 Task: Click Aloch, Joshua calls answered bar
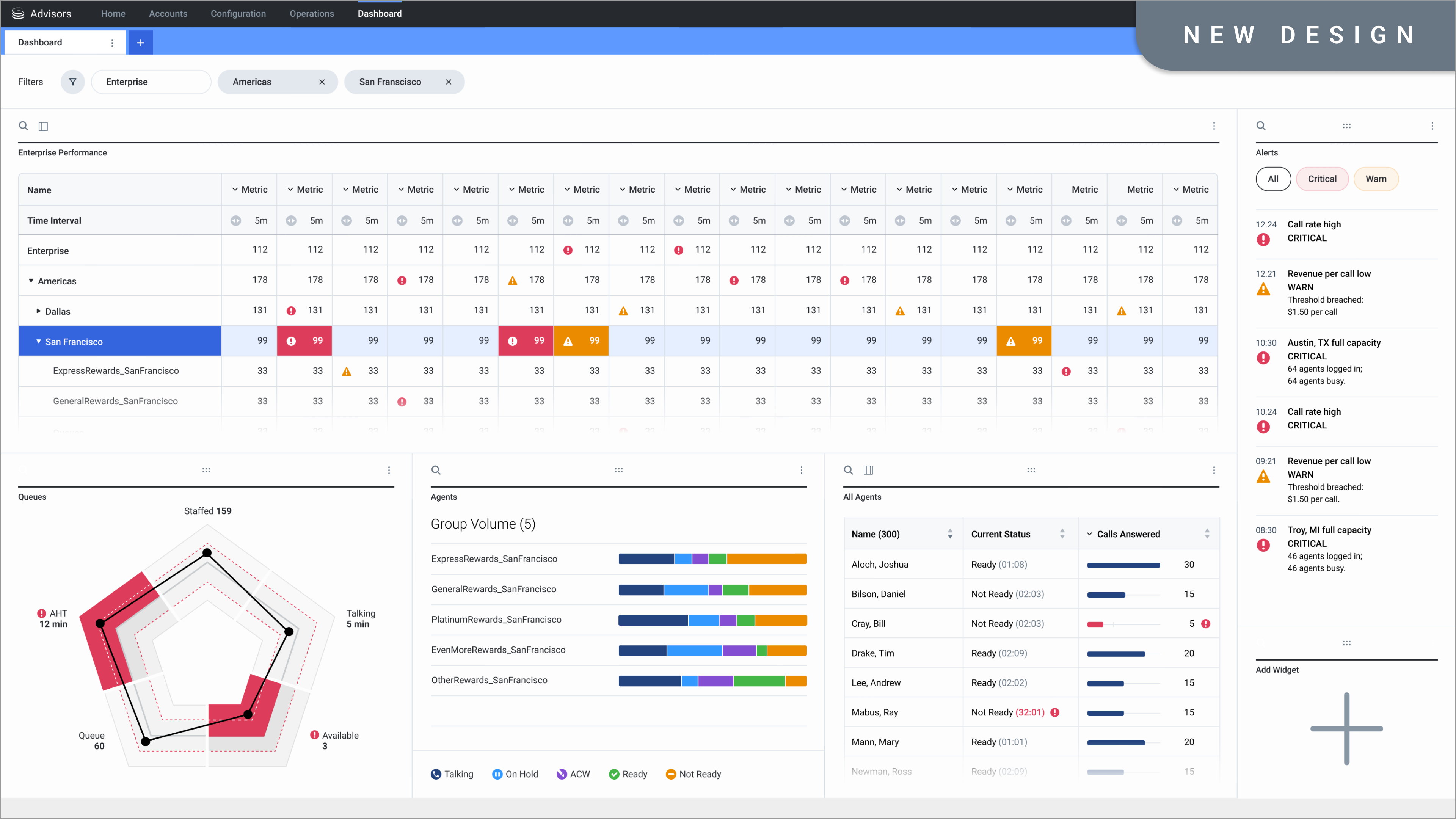(x=1123, y=565)
